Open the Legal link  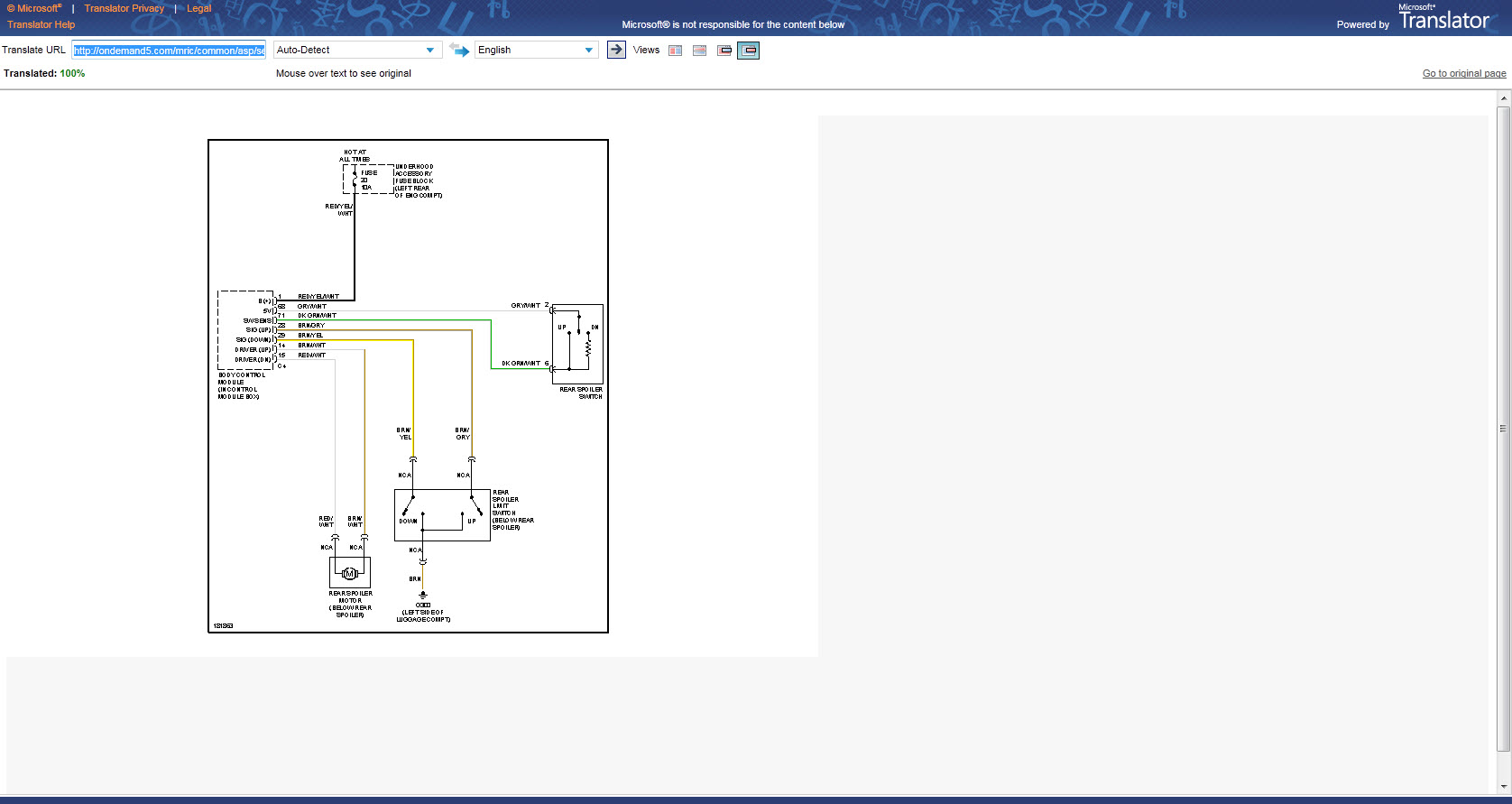(x=198, y=8)
